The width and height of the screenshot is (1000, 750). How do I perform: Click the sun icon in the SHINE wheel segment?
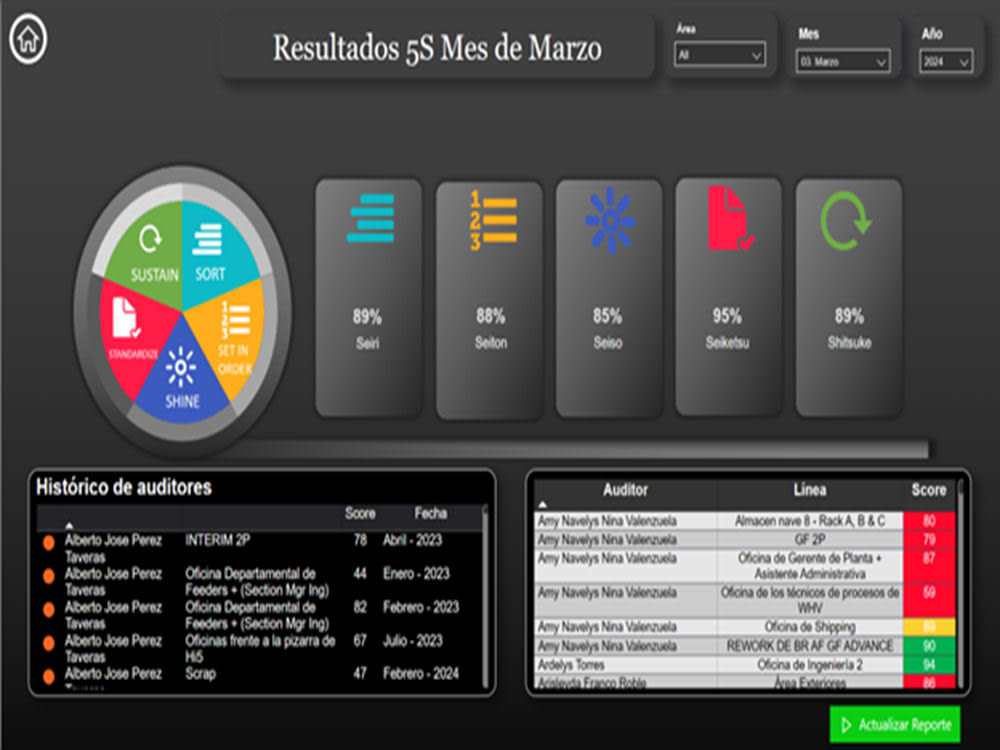point(180,368)
